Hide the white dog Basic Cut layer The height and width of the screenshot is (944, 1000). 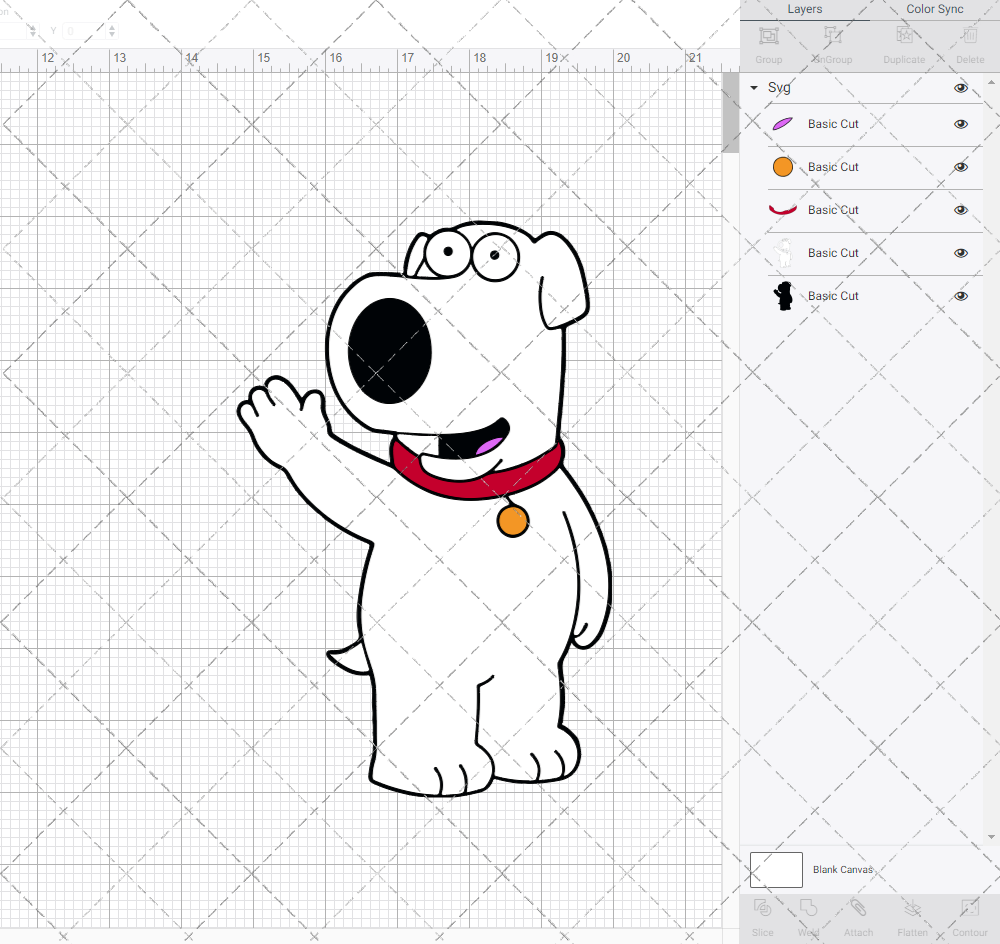[x=960, y=253]
